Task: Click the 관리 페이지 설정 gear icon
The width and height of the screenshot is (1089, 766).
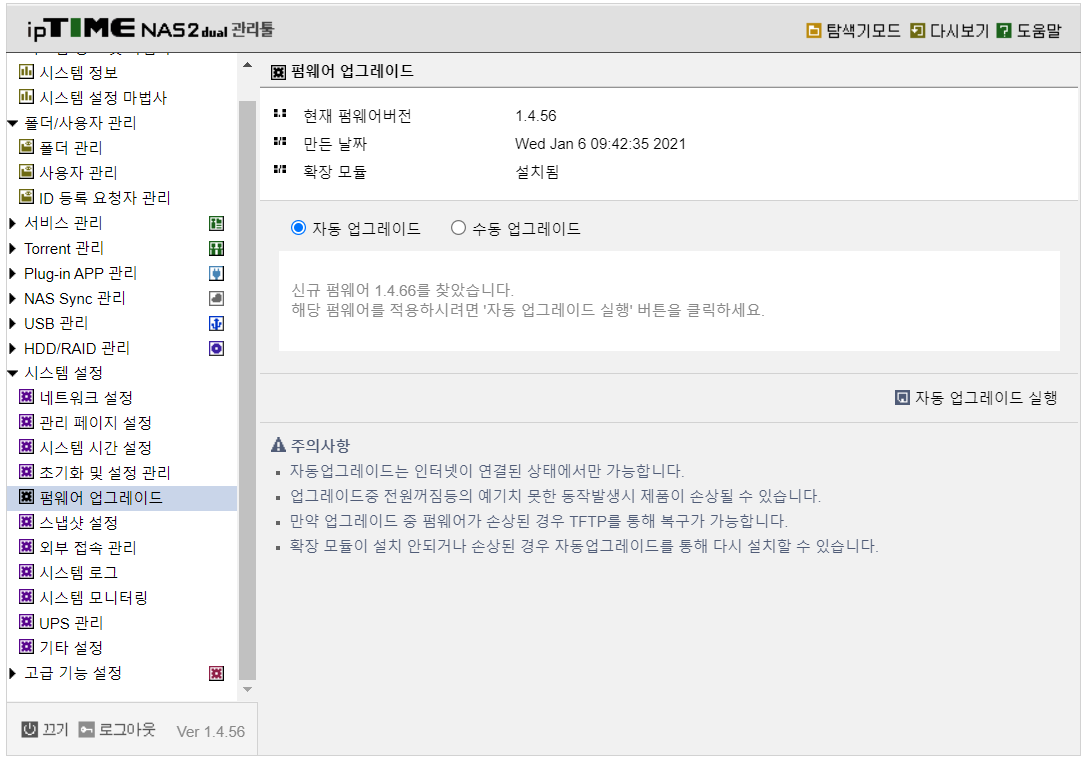Action: point(26,422)
